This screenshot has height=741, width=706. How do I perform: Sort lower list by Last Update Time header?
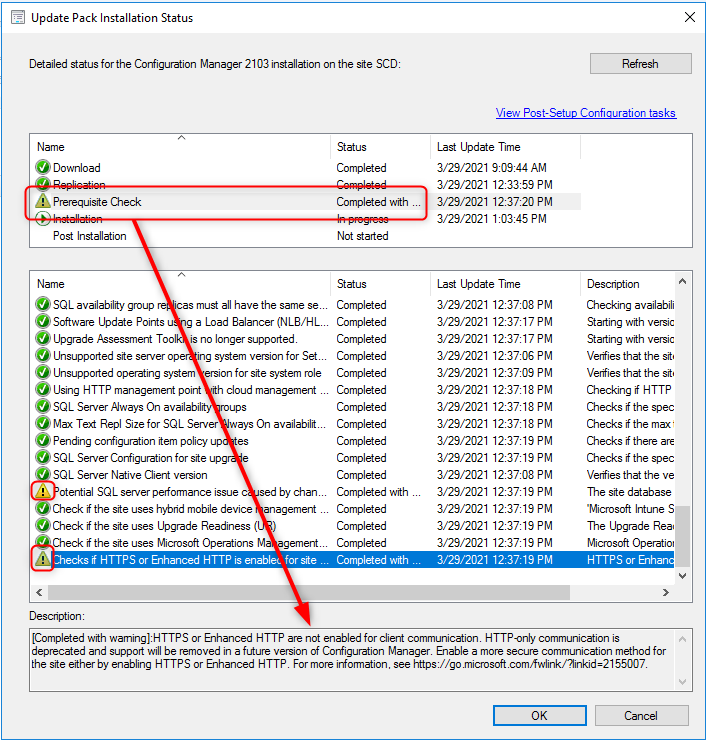(505, 284)
